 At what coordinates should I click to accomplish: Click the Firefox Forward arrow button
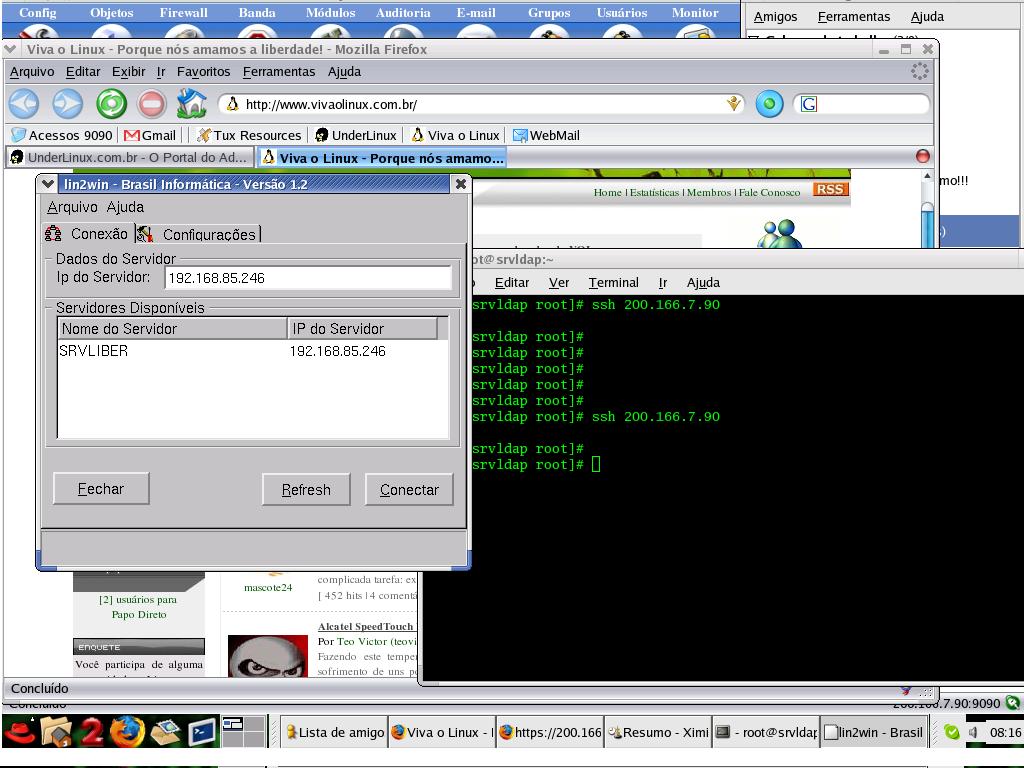[x=67, y=104]
